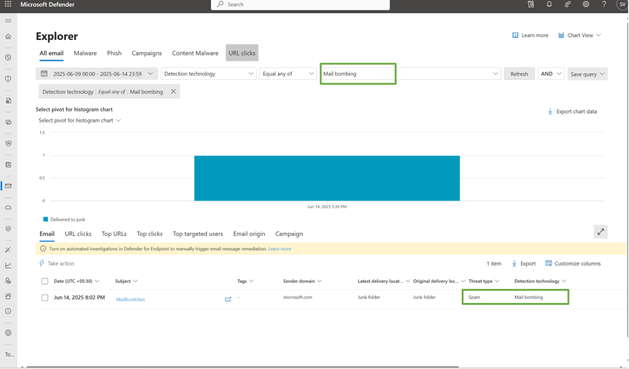
Task: Switch to the Phish tab
Action: [x=114, y=53]
